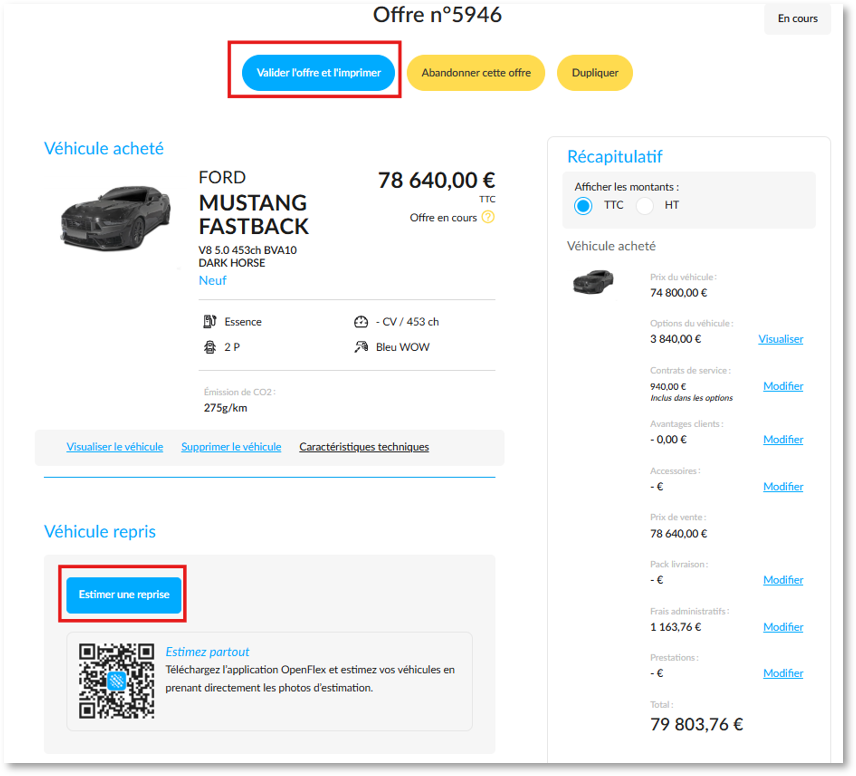Click Supprimer le véhicule link
856x776 pixels.
[231, 447]
